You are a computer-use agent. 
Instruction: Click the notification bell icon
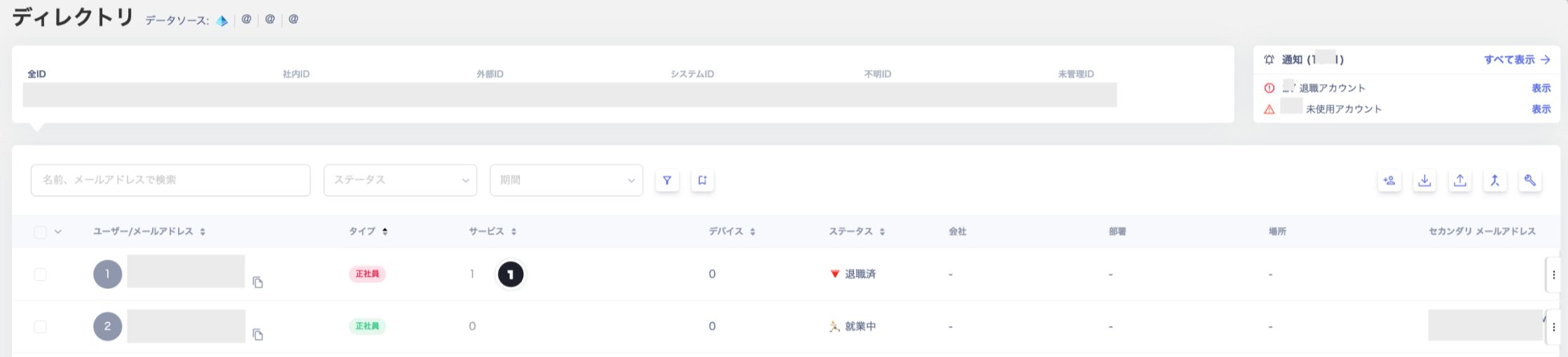(x=1269, y=60)
